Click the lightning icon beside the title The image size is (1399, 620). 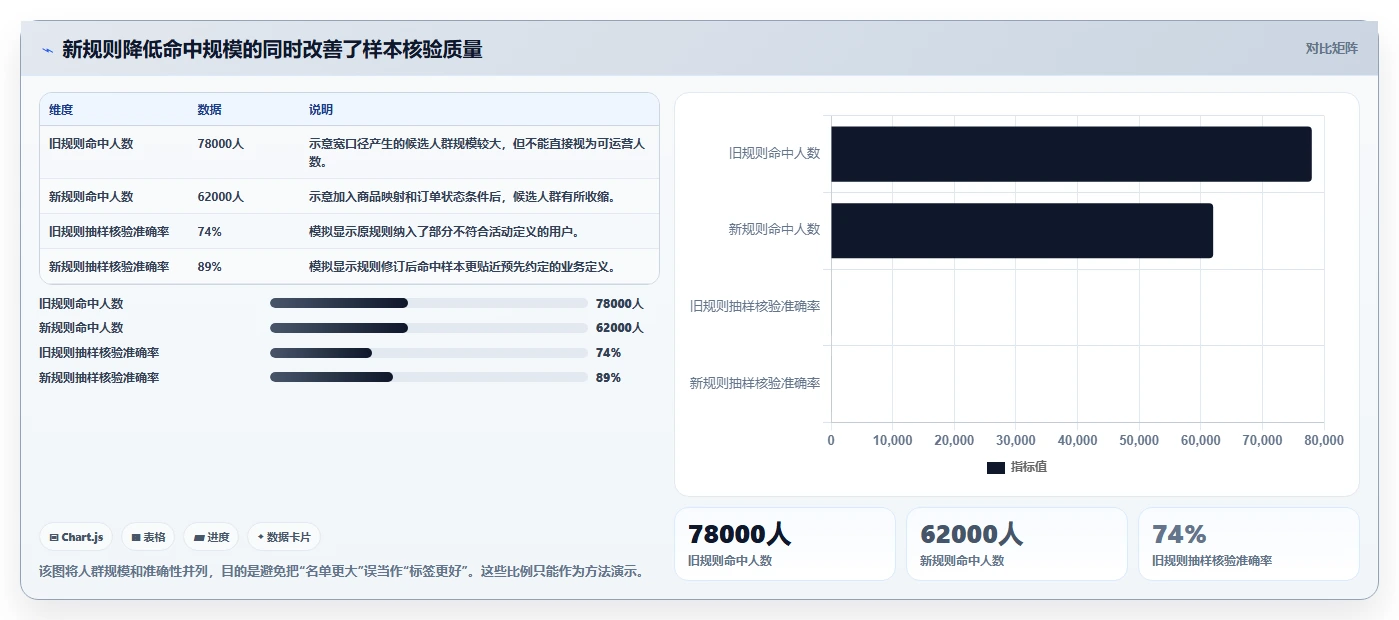[x=48, y=50]
